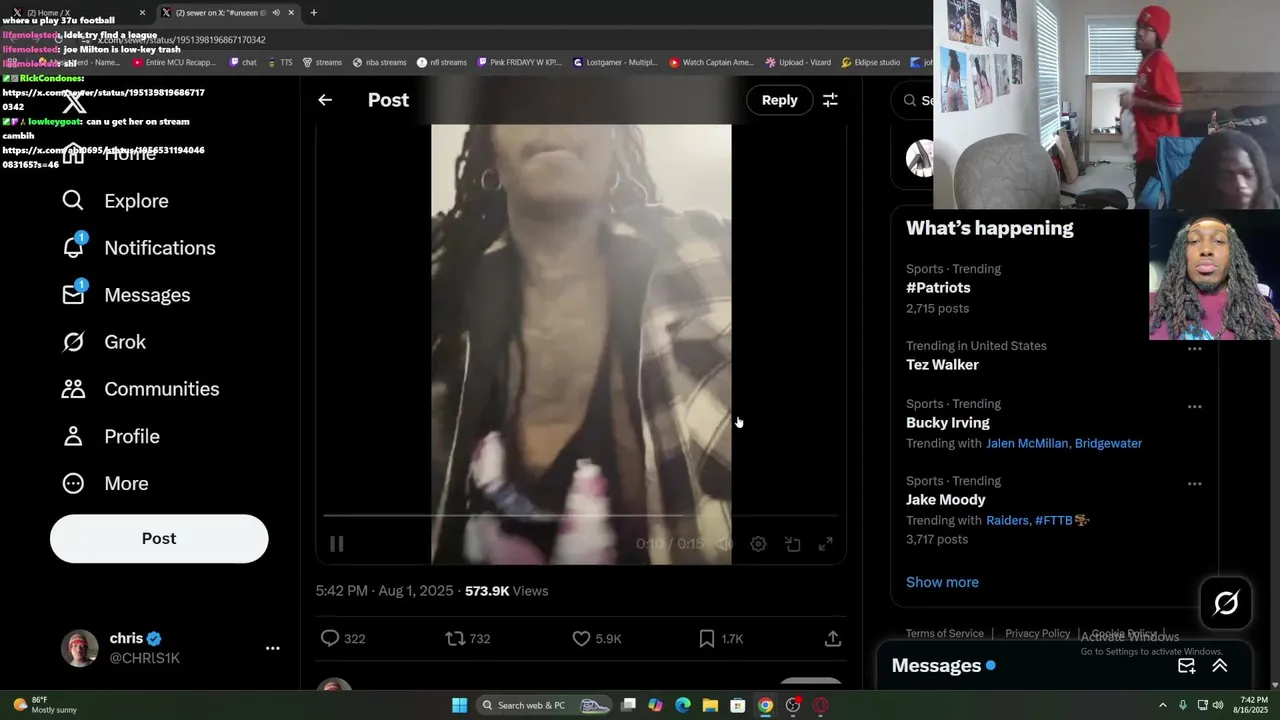The width and height of the screenshot is (1280, 720).
Task: Click the white Post compose button
Action: 159,538
